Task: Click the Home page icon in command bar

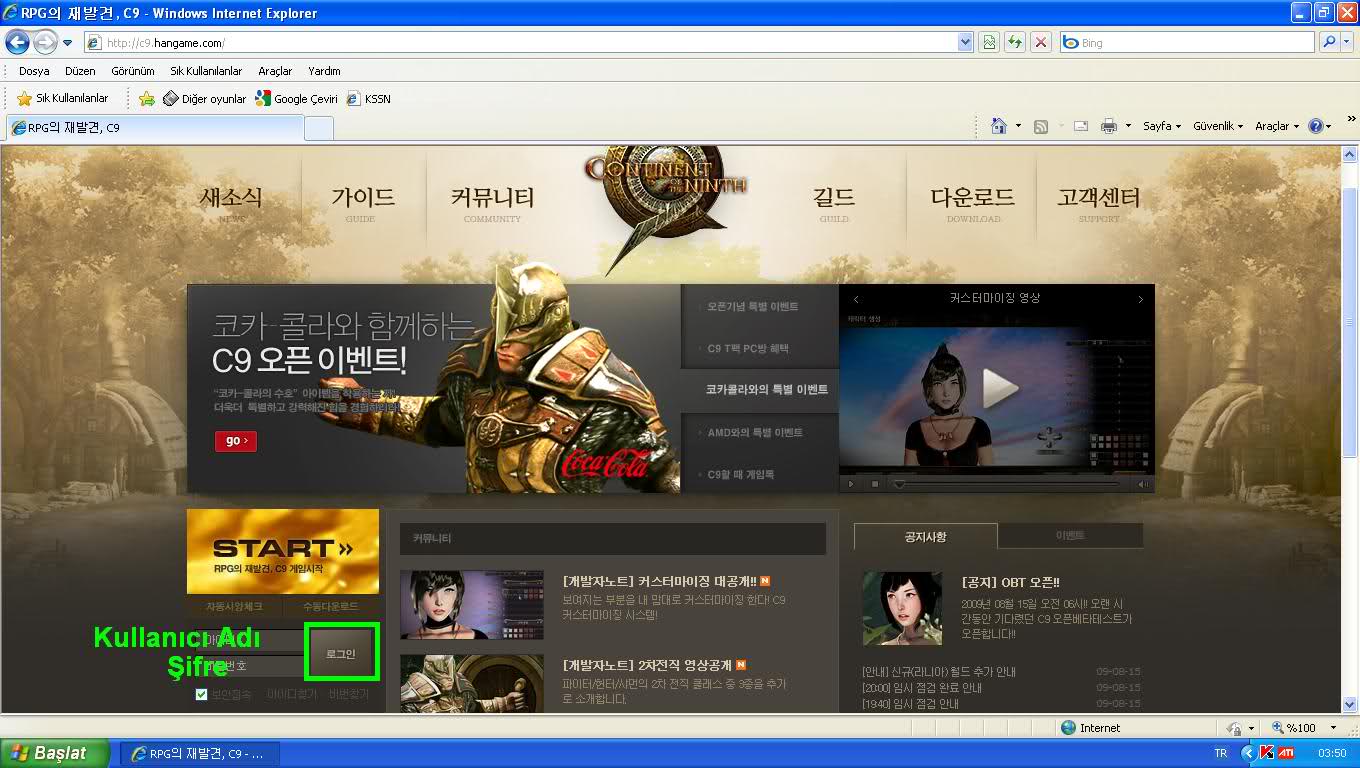Action: [x=998, y=126]
